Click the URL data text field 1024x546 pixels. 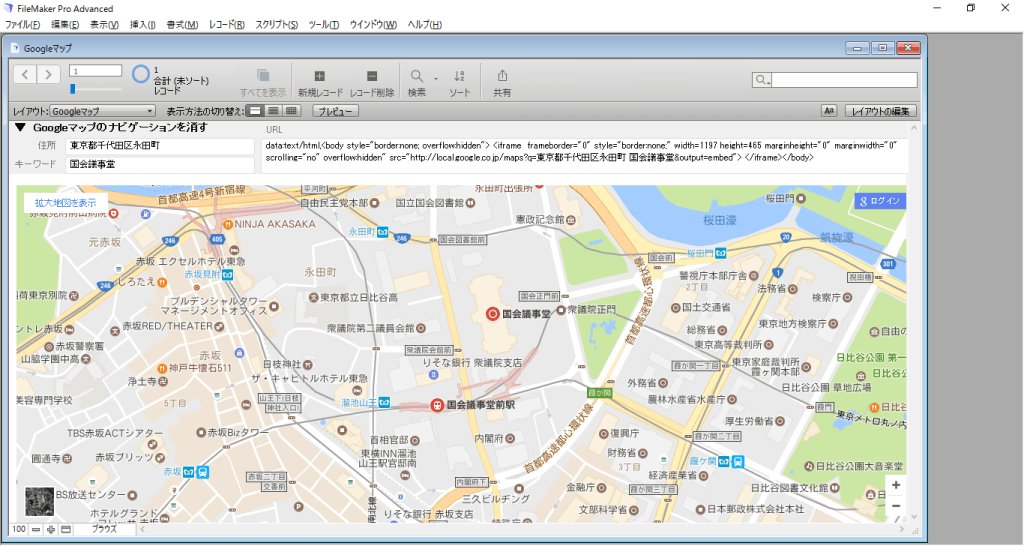click(x=584, y=155)
